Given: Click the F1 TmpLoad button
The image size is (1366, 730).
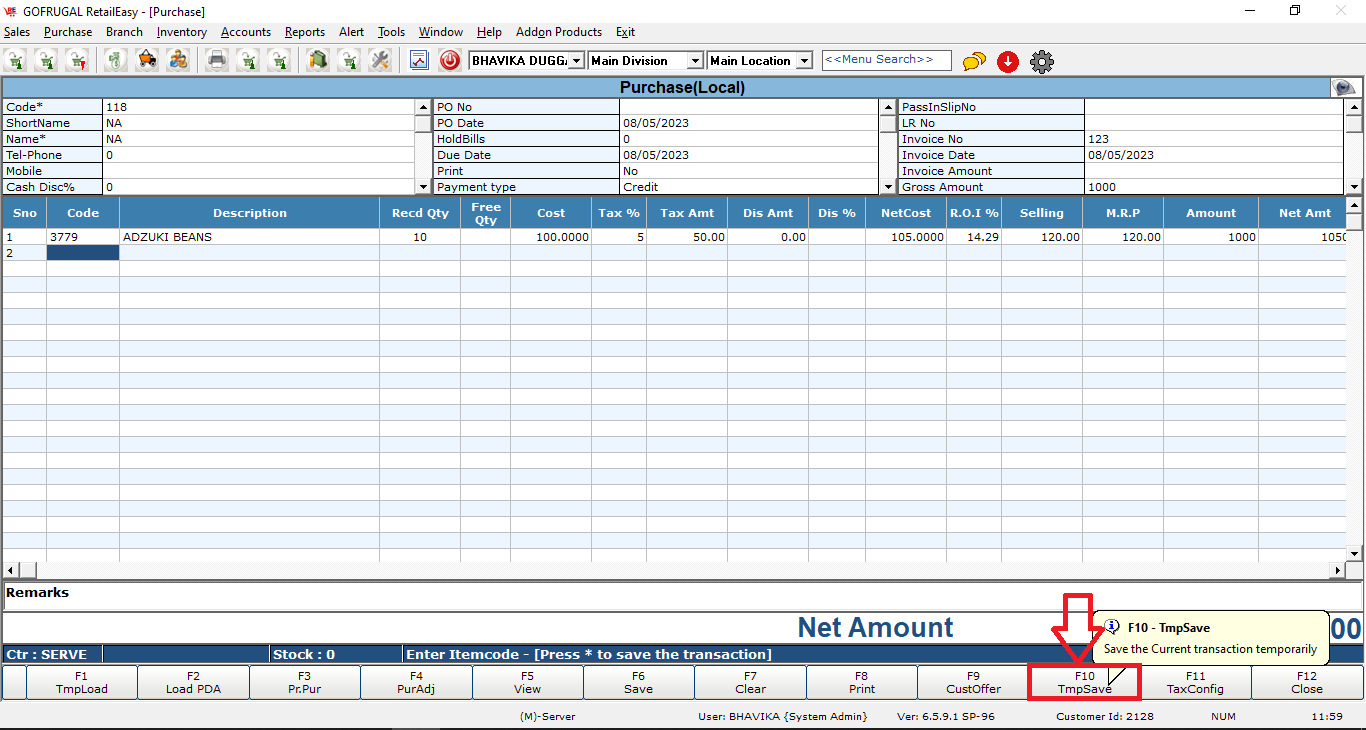Looking at the screenshot, I should tap(82, 682).
